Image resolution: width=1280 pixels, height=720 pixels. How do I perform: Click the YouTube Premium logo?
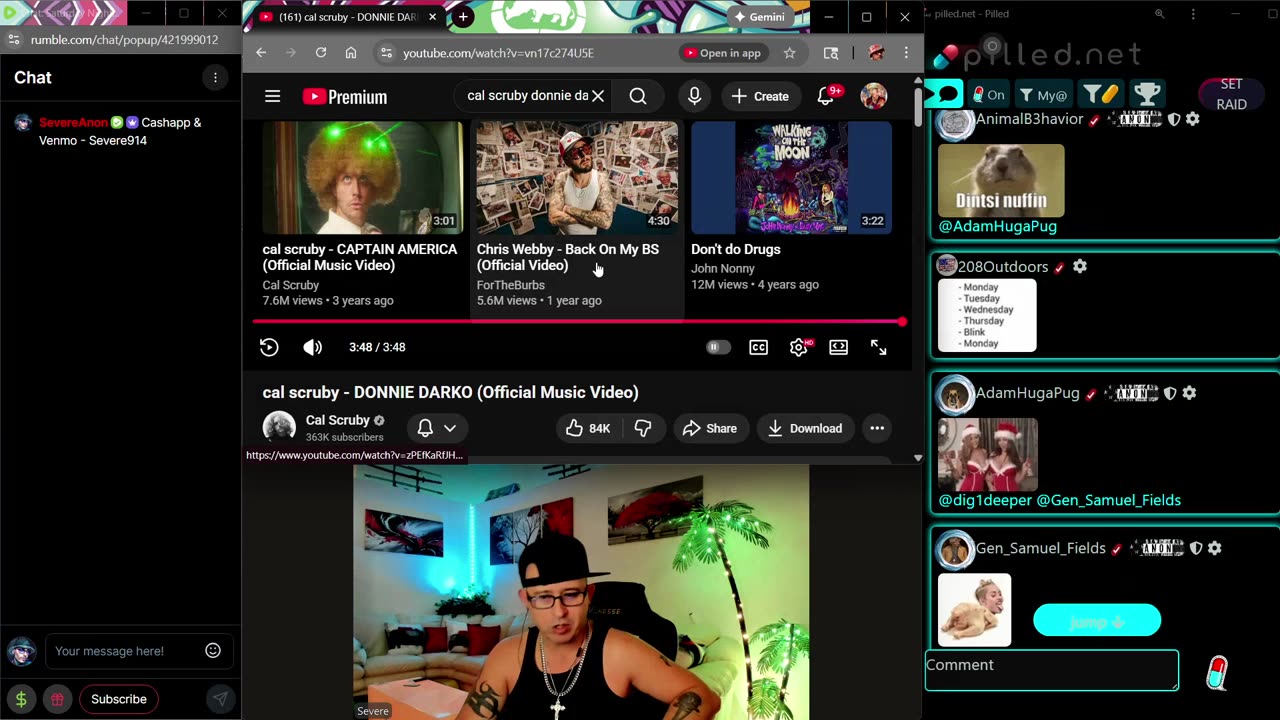[345, 97]
